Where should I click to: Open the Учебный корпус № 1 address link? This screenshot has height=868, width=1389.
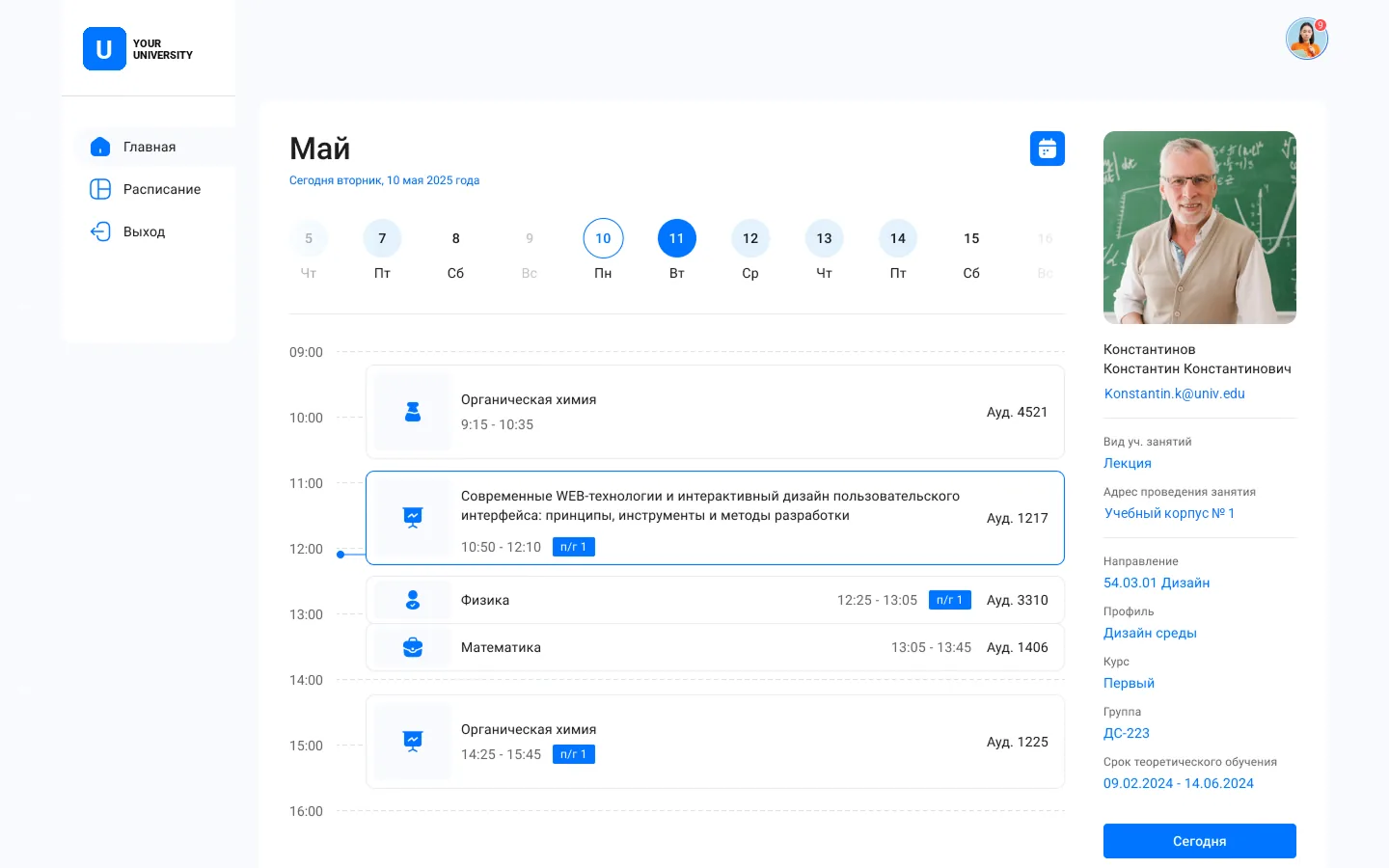(1169, 513)
